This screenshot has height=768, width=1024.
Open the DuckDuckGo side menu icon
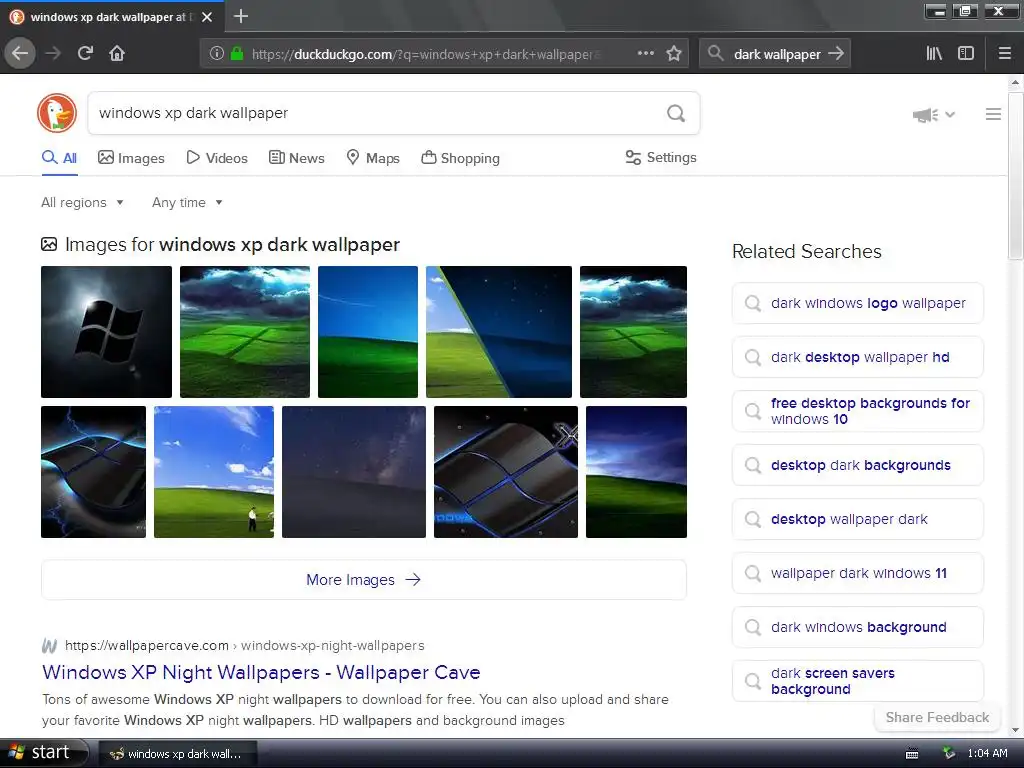(993, 114)
